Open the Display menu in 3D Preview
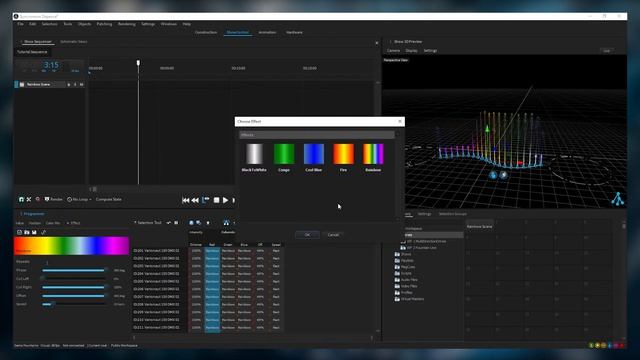640x360 pixels. [411, 51]
